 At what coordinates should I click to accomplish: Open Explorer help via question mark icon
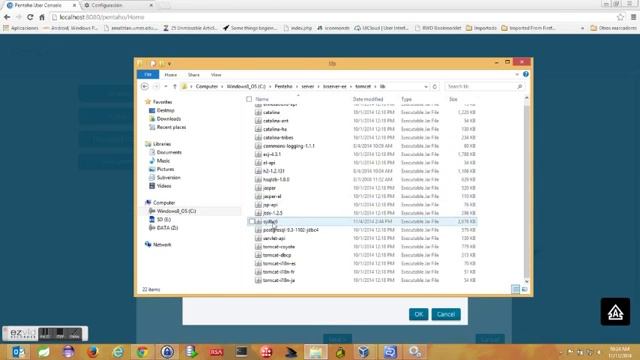click(x=526, y=74)
